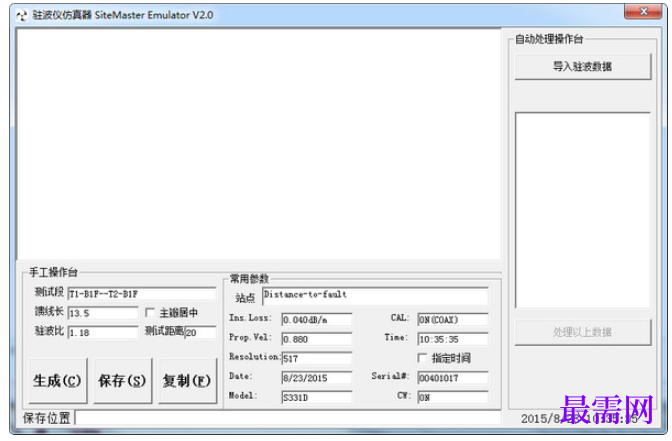Click the Ins.Loss field 0.040dB/m
This screenshot has height=441, width=672.
(317, 320)
